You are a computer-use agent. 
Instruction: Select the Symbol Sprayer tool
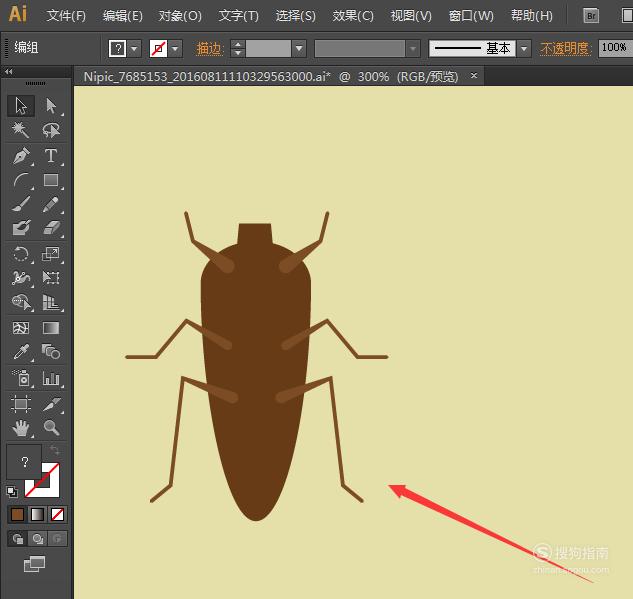pyautogui.click(x=21, y=378)
